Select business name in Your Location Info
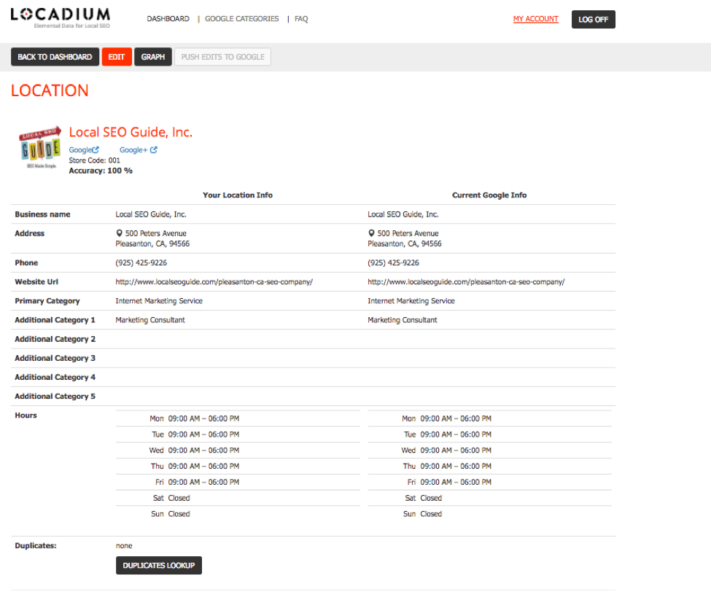Image resolution: width=711 pixels, height=600 pixels. click(151, 214)
